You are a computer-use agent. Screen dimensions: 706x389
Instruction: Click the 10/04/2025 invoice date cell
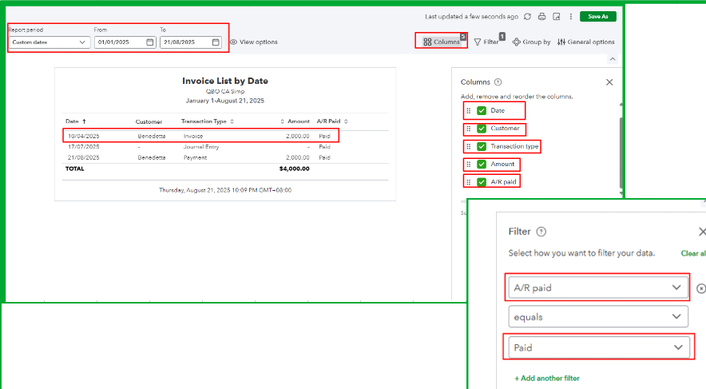(x=83, y=136)
